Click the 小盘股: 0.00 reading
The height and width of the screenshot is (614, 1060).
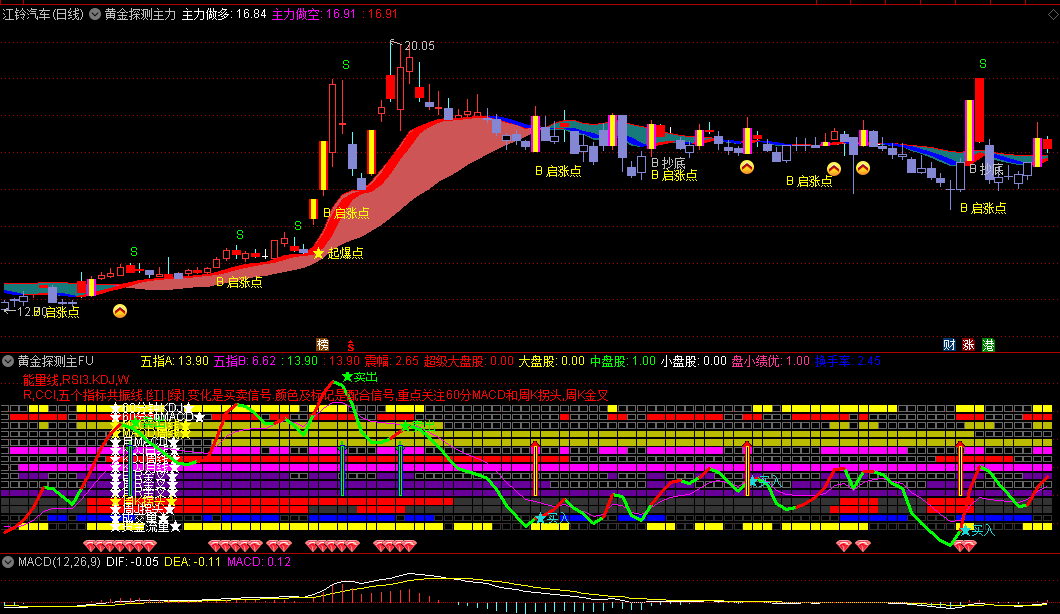point(694,361)
